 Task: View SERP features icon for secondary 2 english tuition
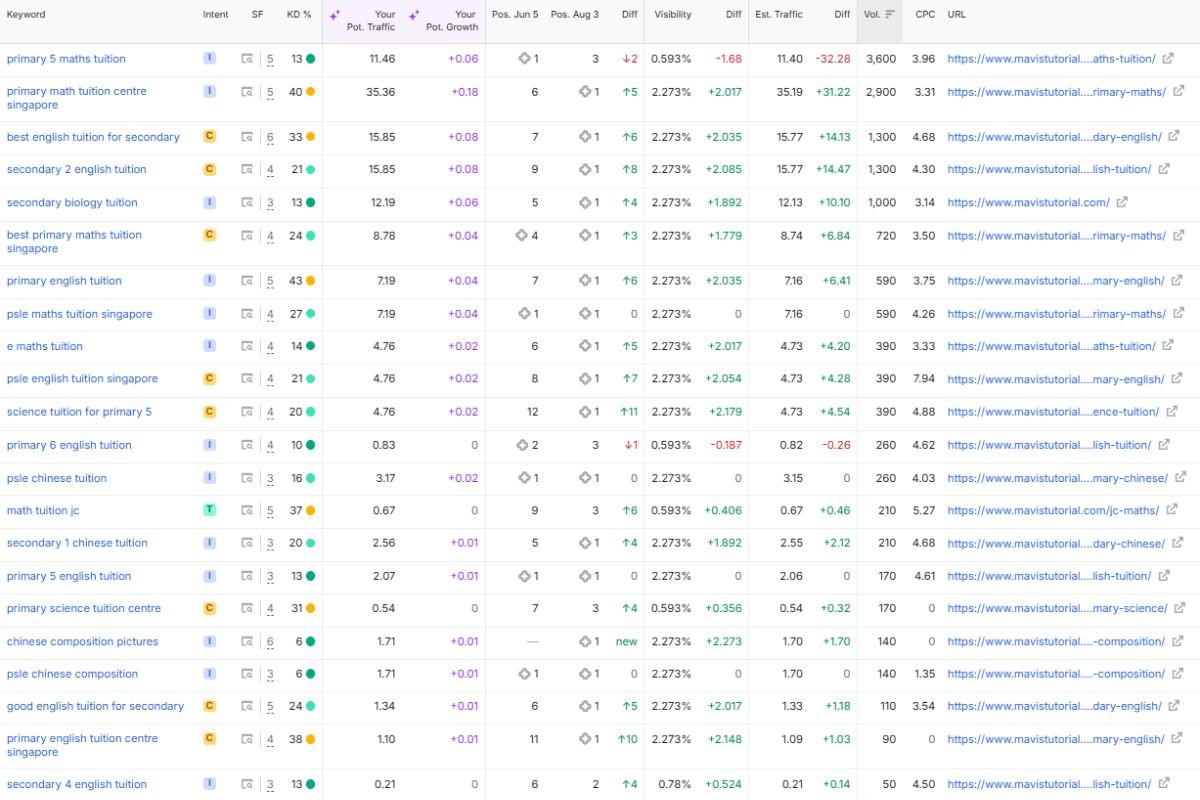point(247,170)
